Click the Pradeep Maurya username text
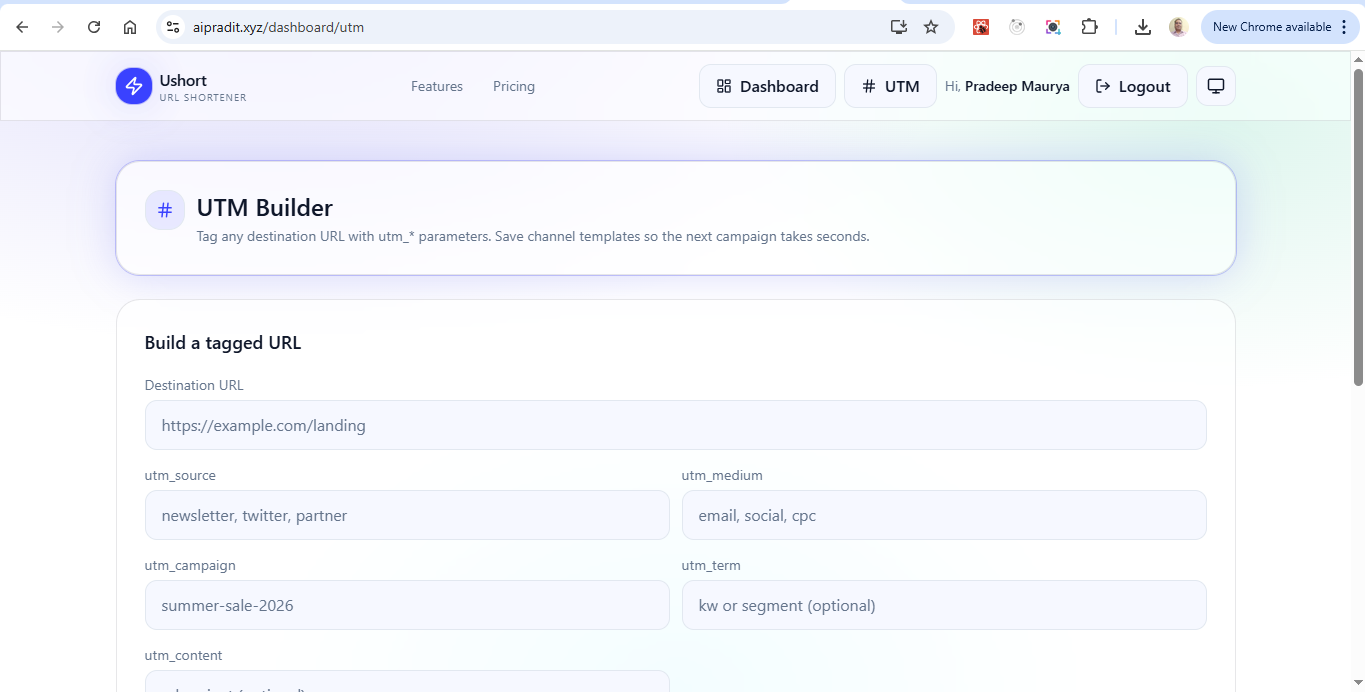 click(x=1017, y=86)
